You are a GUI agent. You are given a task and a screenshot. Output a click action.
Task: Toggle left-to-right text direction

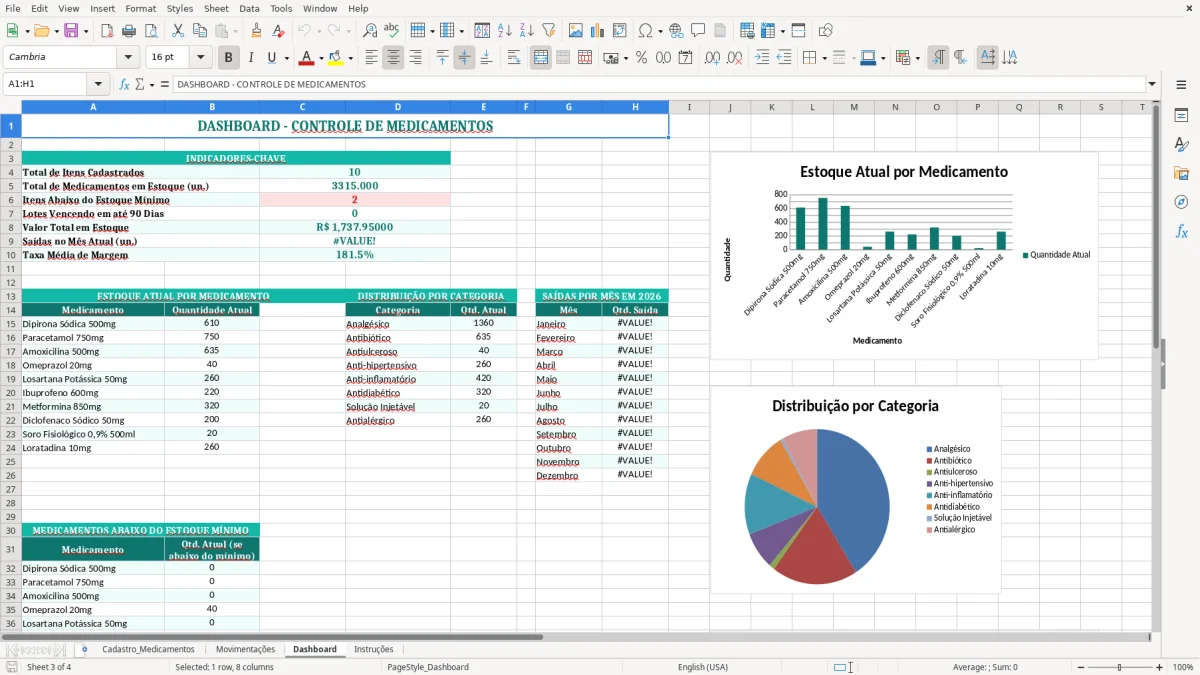[938, 58]
